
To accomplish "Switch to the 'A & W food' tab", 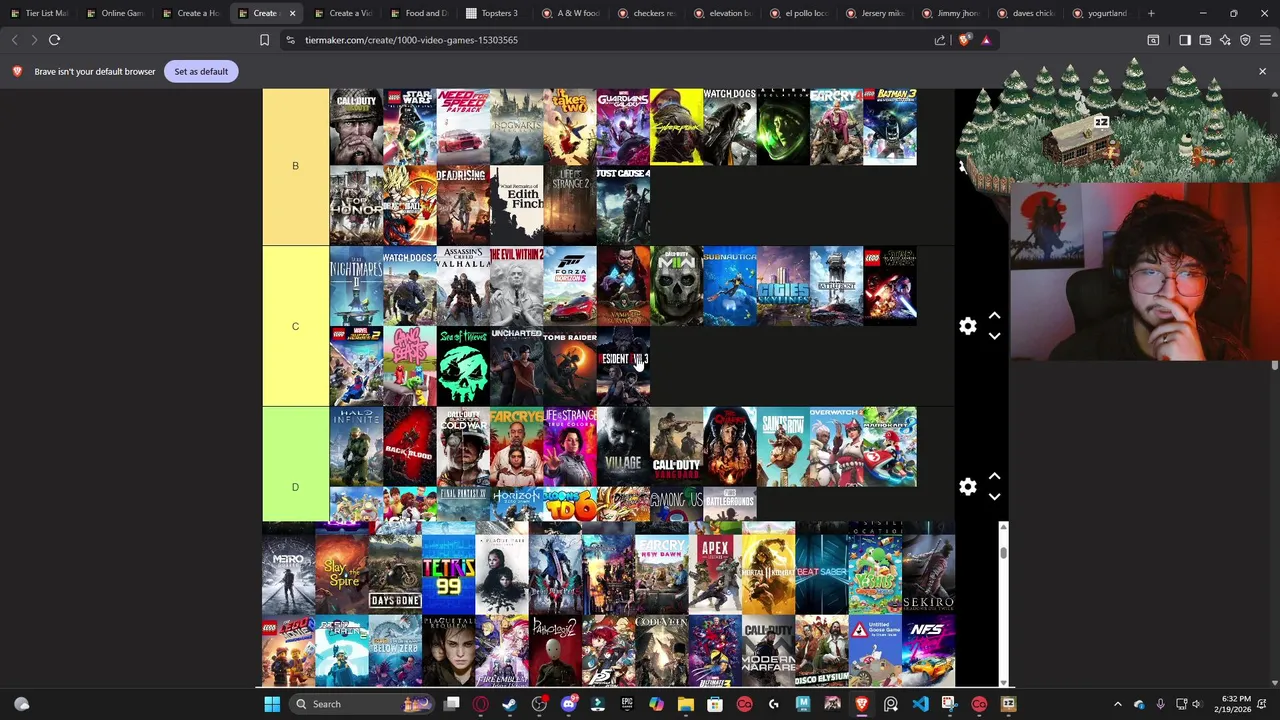I will point(570,13).
